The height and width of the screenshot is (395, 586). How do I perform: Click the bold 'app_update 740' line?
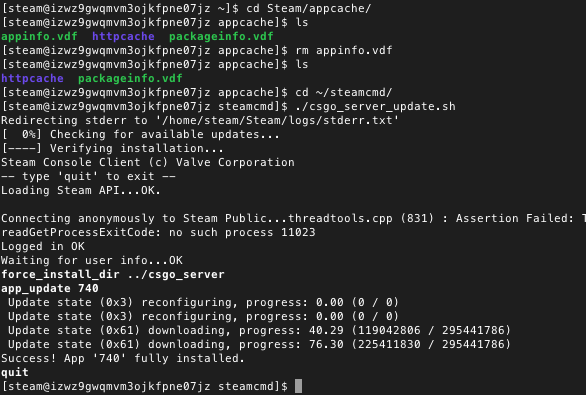(50, 288)
